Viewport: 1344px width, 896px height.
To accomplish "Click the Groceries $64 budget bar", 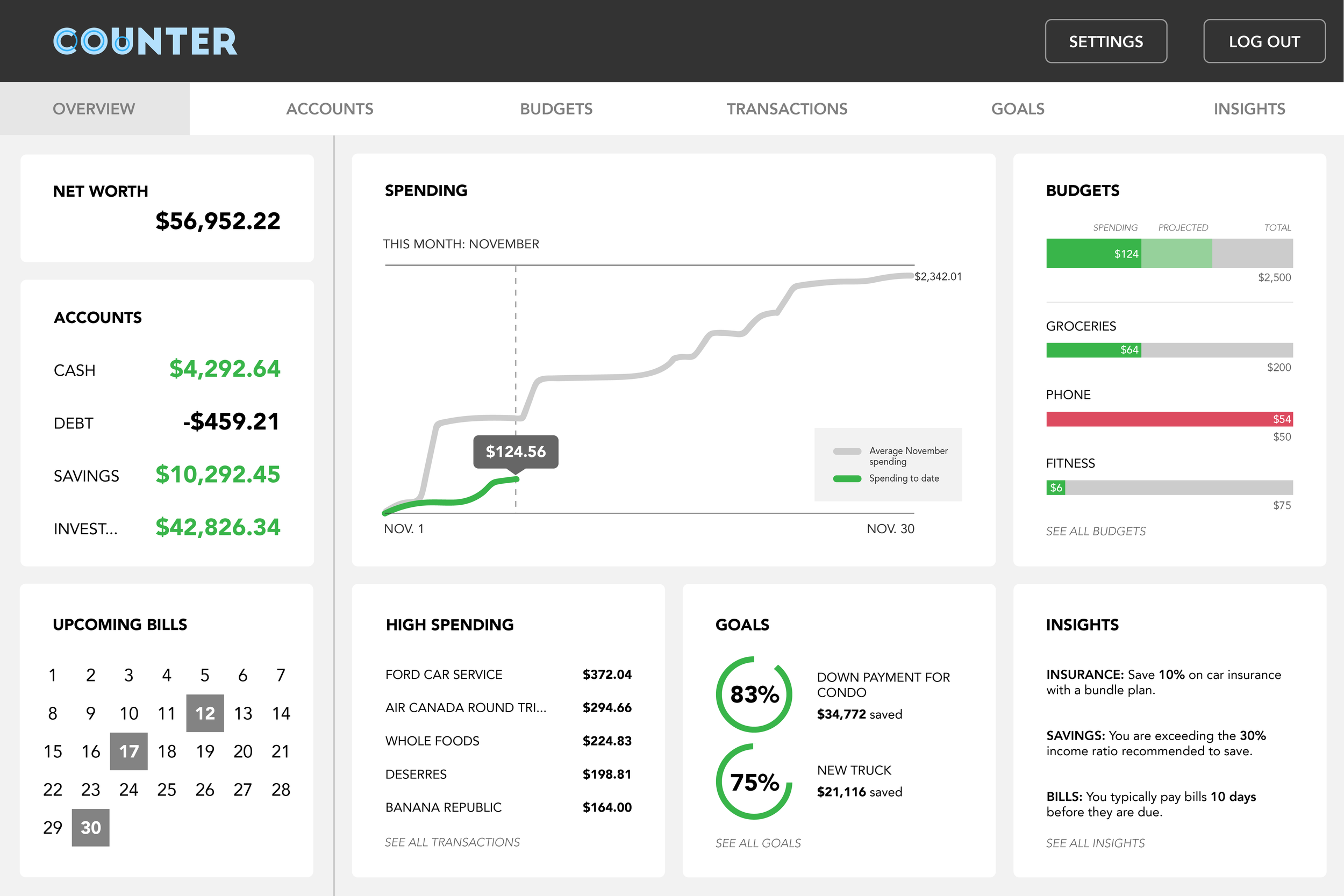I will [x=1093, y=350].
